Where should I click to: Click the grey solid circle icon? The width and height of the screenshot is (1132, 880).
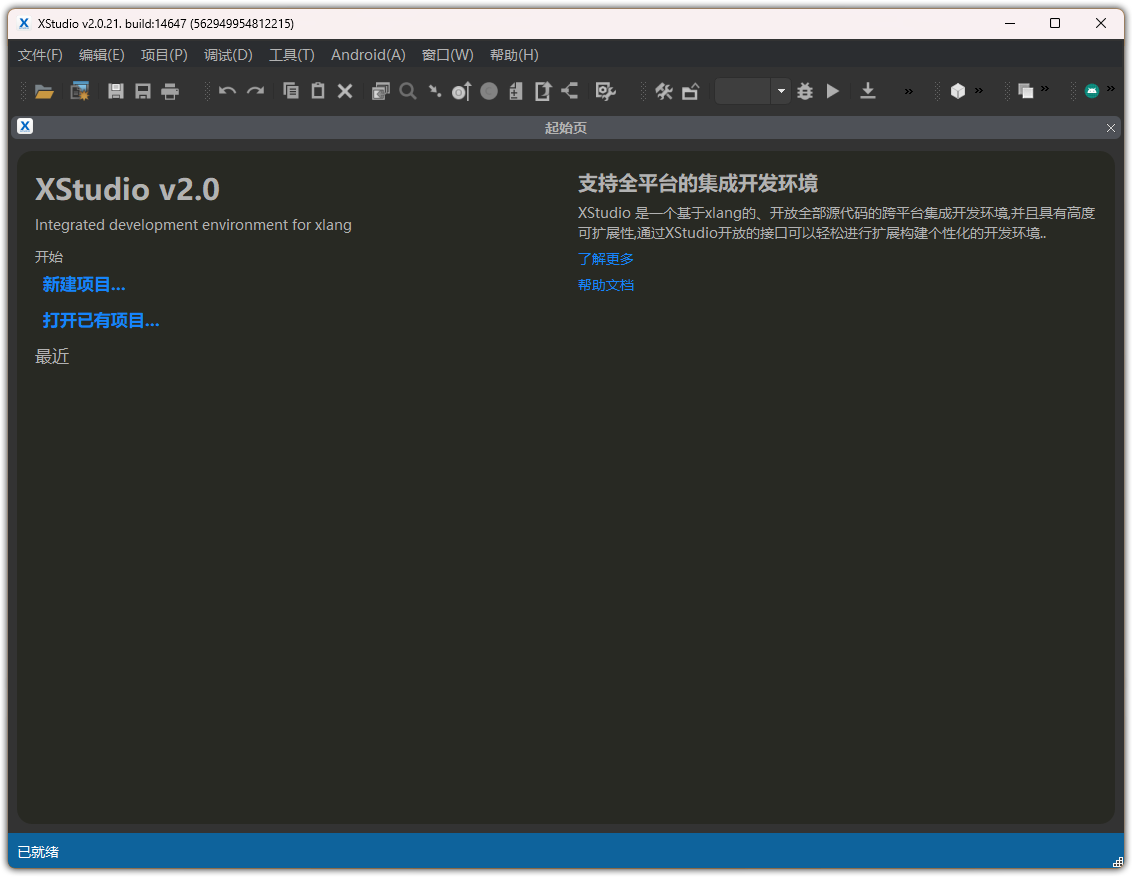pos(489,91)
